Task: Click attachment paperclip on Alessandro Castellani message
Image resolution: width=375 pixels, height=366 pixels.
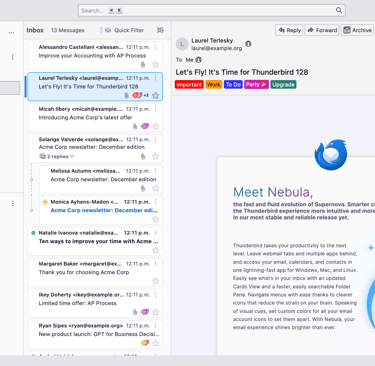Action: (143, 65)
